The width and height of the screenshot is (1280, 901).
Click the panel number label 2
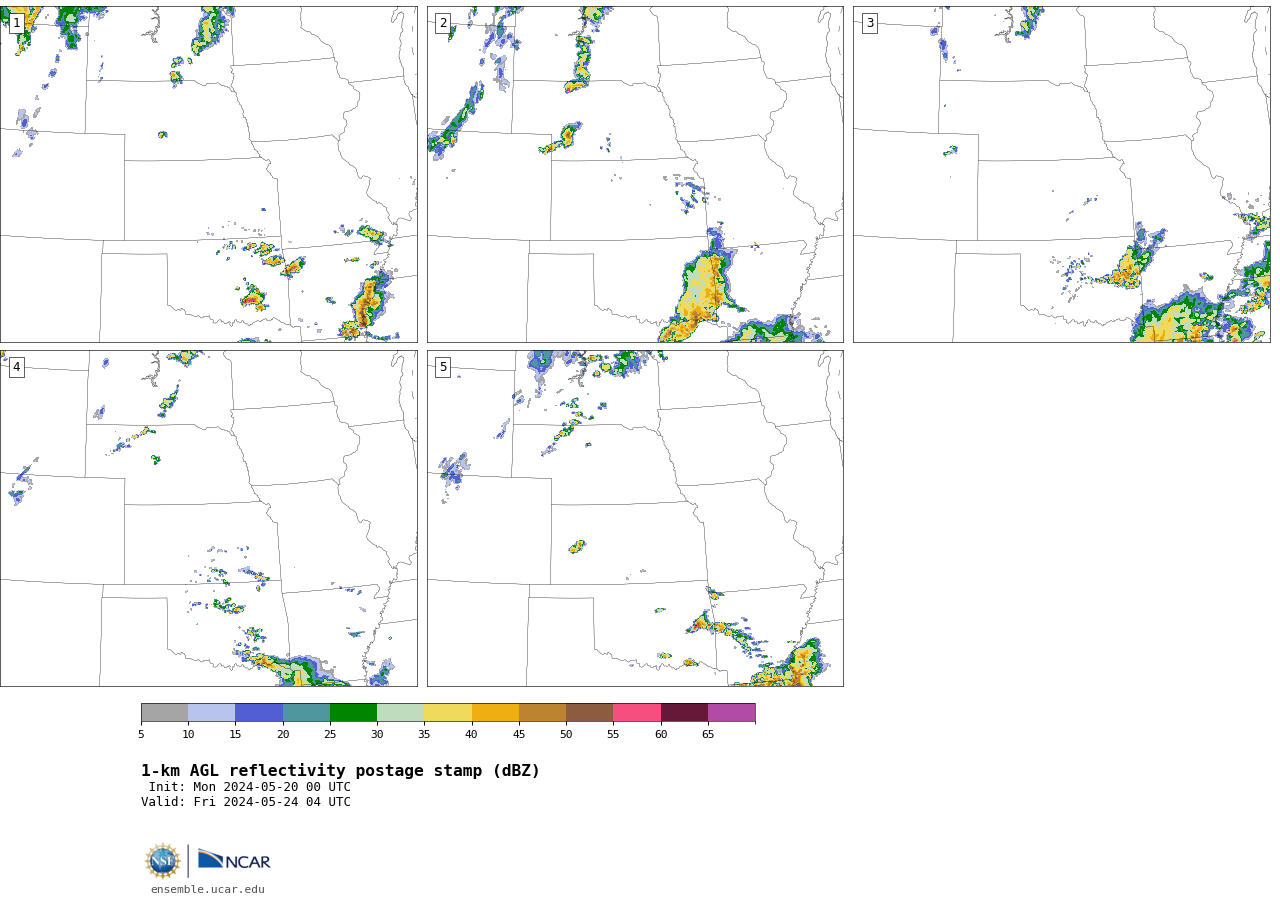[443, 23]
